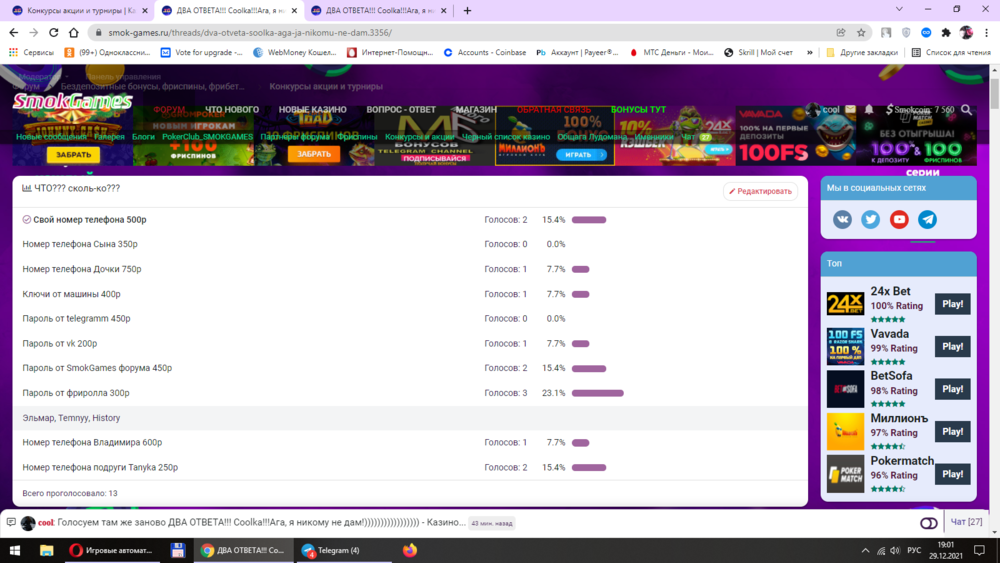Open the Chrome three-dot menu
The width and height of the screenshot is (1000, 563).
click(x=987, y=33)
